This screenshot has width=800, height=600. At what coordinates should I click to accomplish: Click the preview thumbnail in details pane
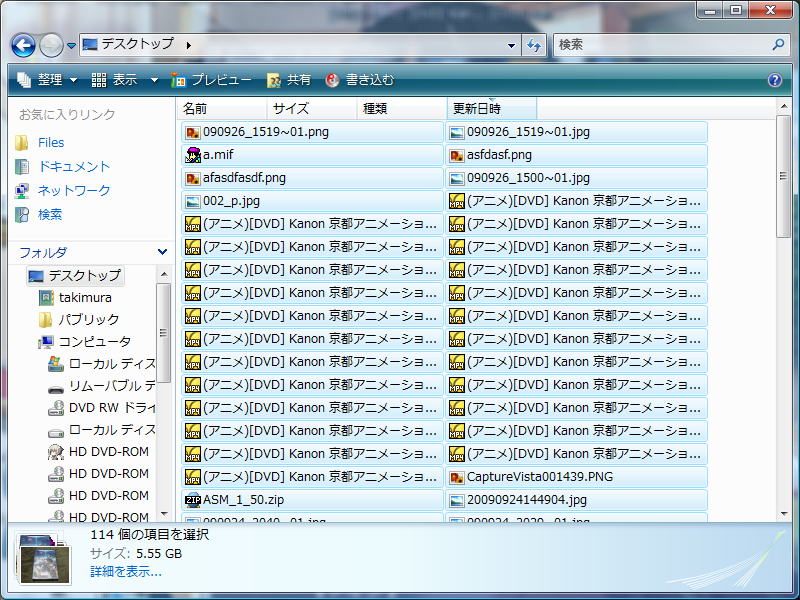pyautogui.click(x=43, y=559)
